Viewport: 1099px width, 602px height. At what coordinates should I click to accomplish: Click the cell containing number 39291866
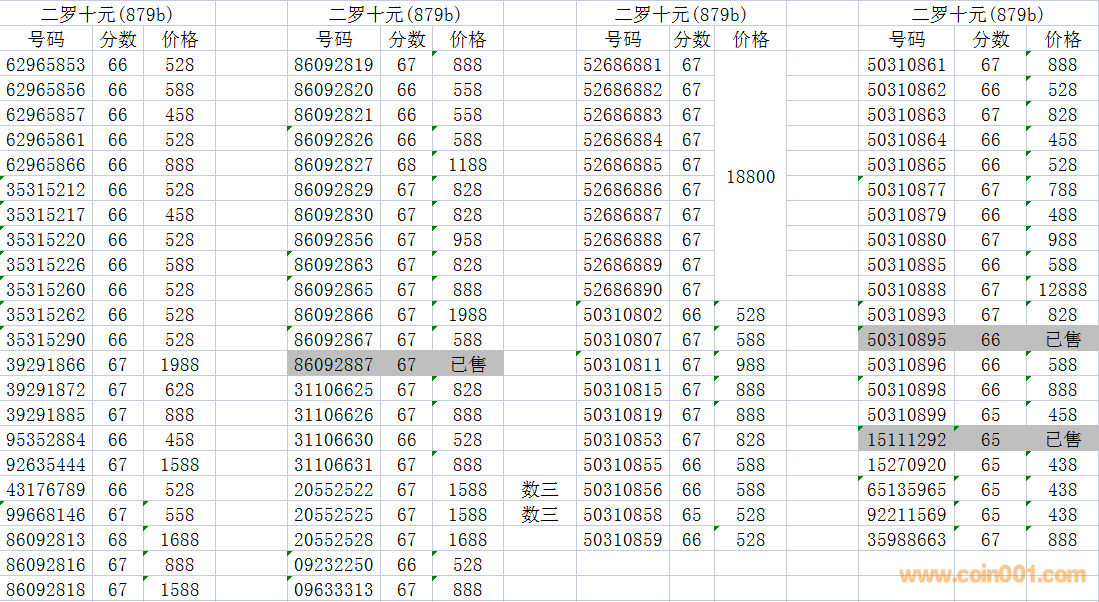(46, 364)
